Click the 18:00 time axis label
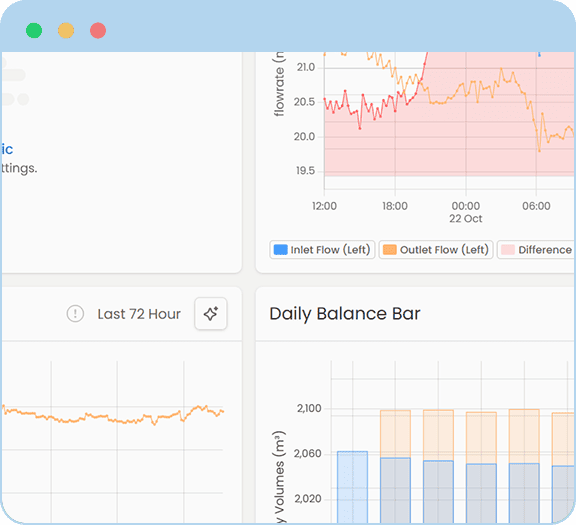576x525 pixels. [395, 206]
